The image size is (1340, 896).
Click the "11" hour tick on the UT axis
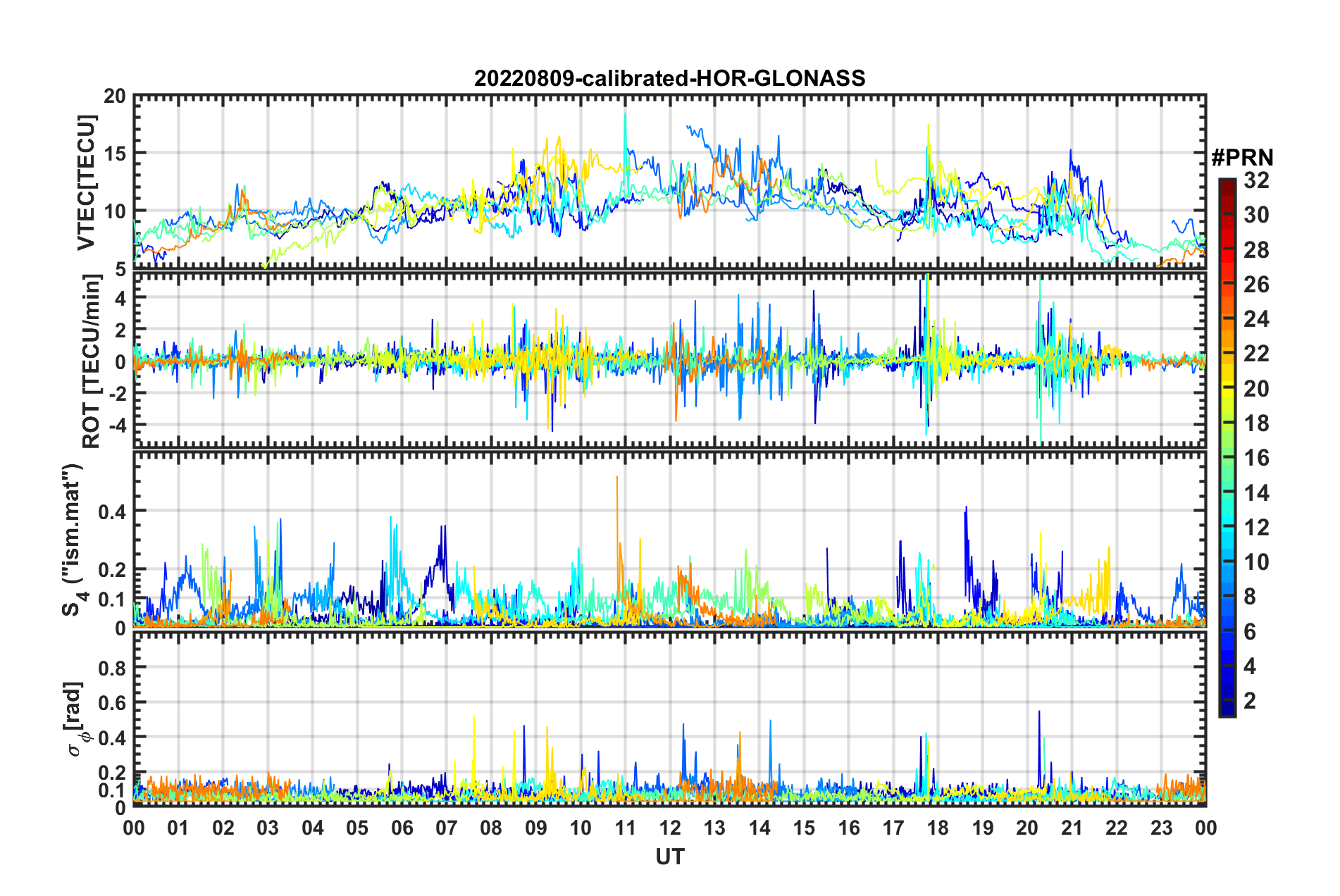tap(626, 828)
